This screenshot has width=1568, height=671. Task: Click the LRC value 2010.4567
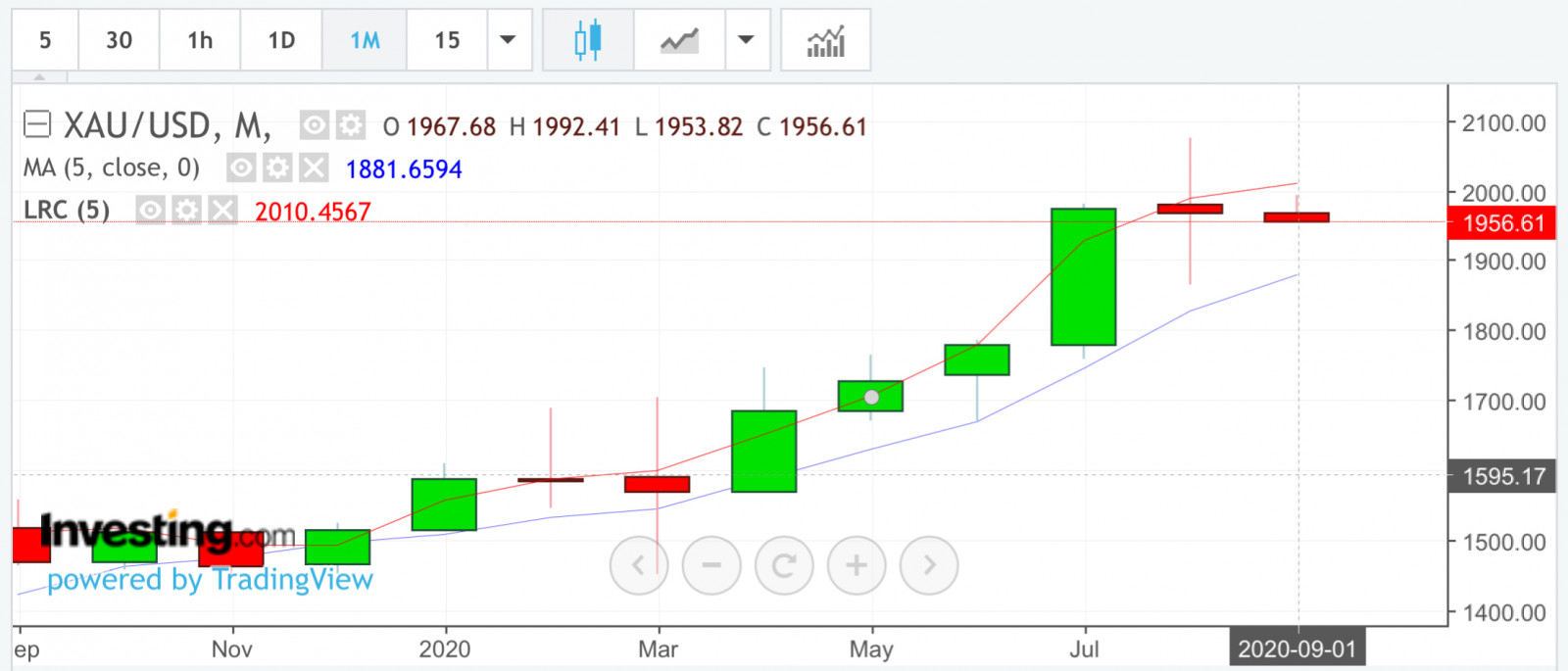313,212
